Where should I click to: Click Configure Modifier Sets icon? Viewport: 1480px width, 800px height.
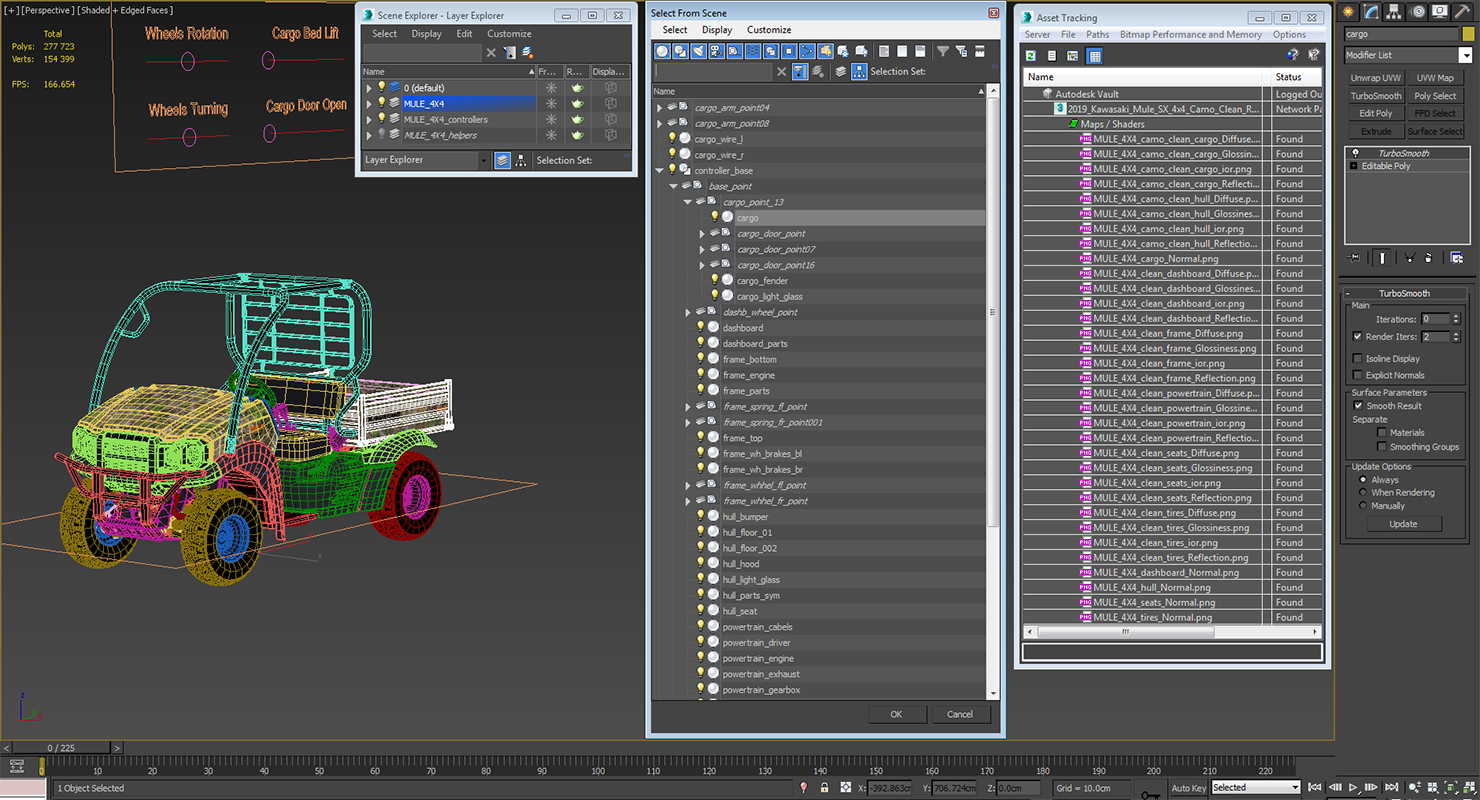[1457, 257]
